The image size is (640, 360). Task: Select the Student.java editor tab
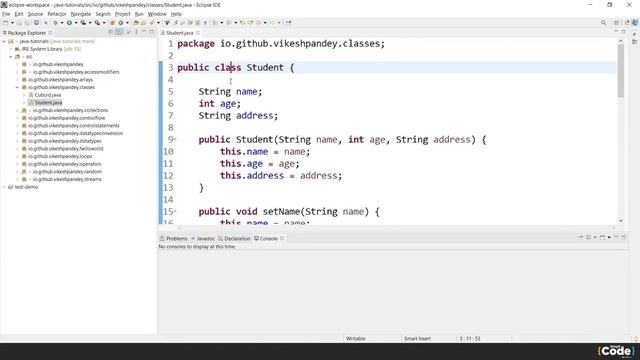pos(180,33)
